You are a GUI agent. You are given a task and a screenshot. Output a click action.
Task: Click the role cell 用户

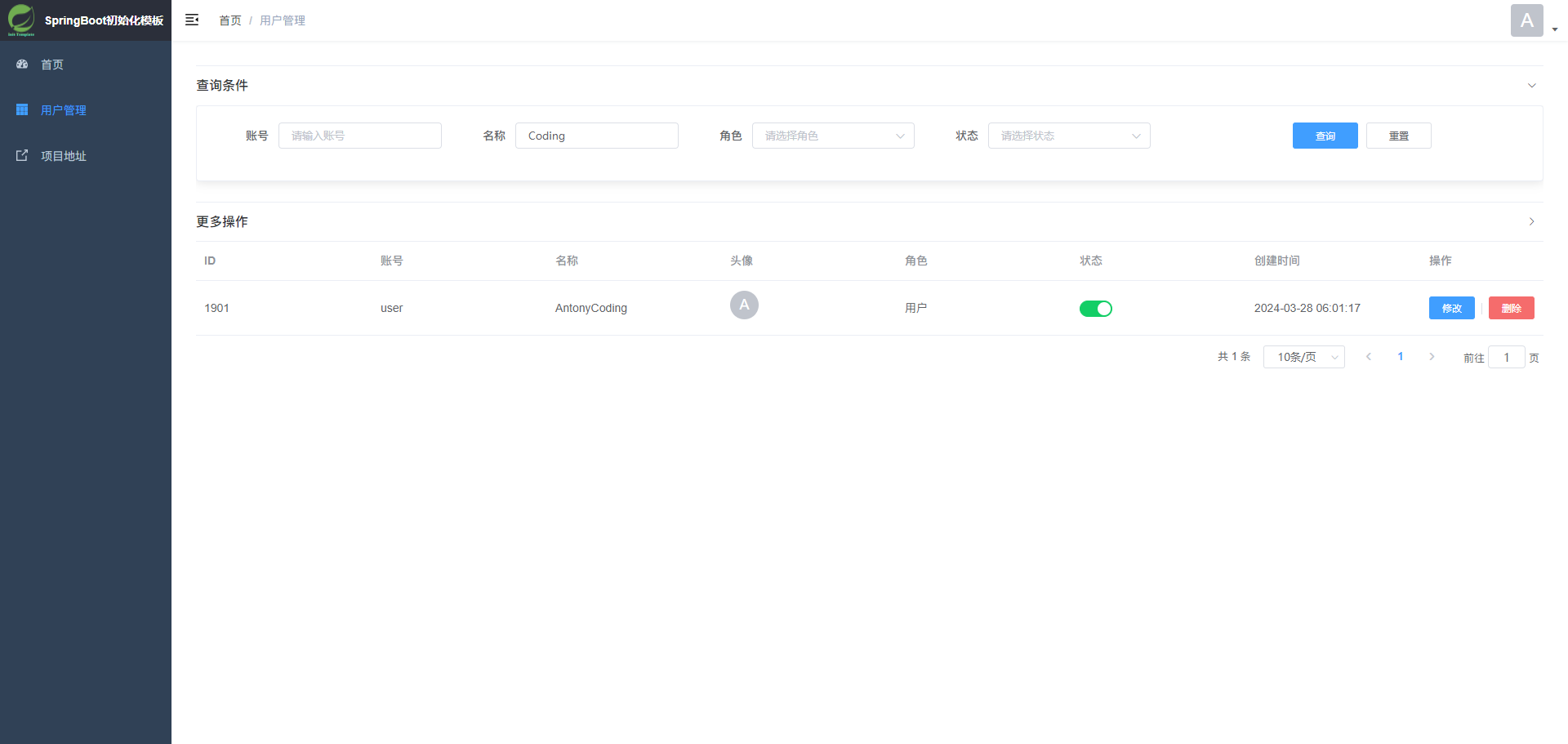pos(916,308)
